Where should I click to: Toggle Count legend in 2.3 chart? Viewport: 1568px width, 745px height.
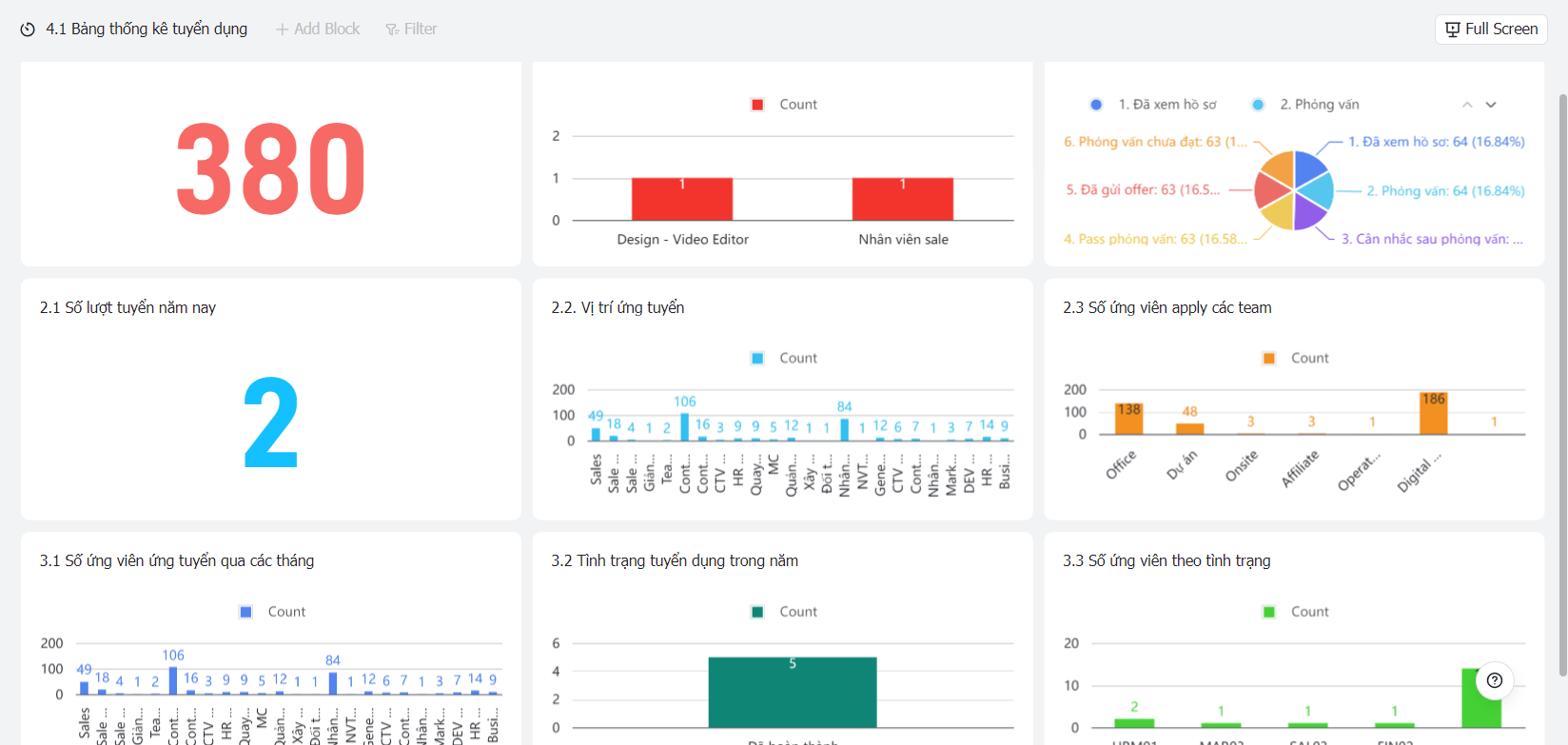[1296, 359]
